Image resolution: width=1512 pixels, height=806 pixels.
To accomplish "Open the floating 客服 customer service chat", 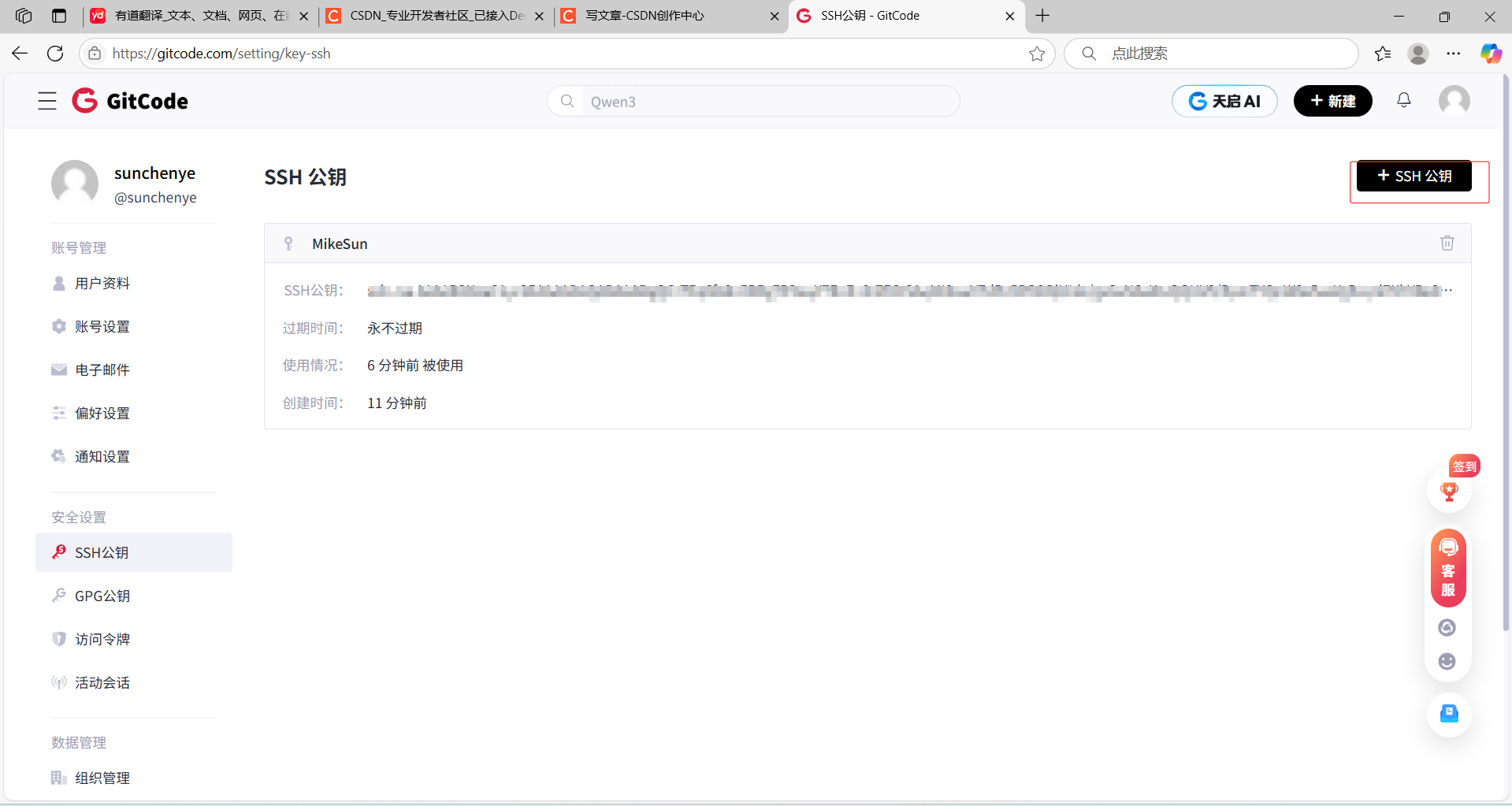I will tap(1447, 567).
